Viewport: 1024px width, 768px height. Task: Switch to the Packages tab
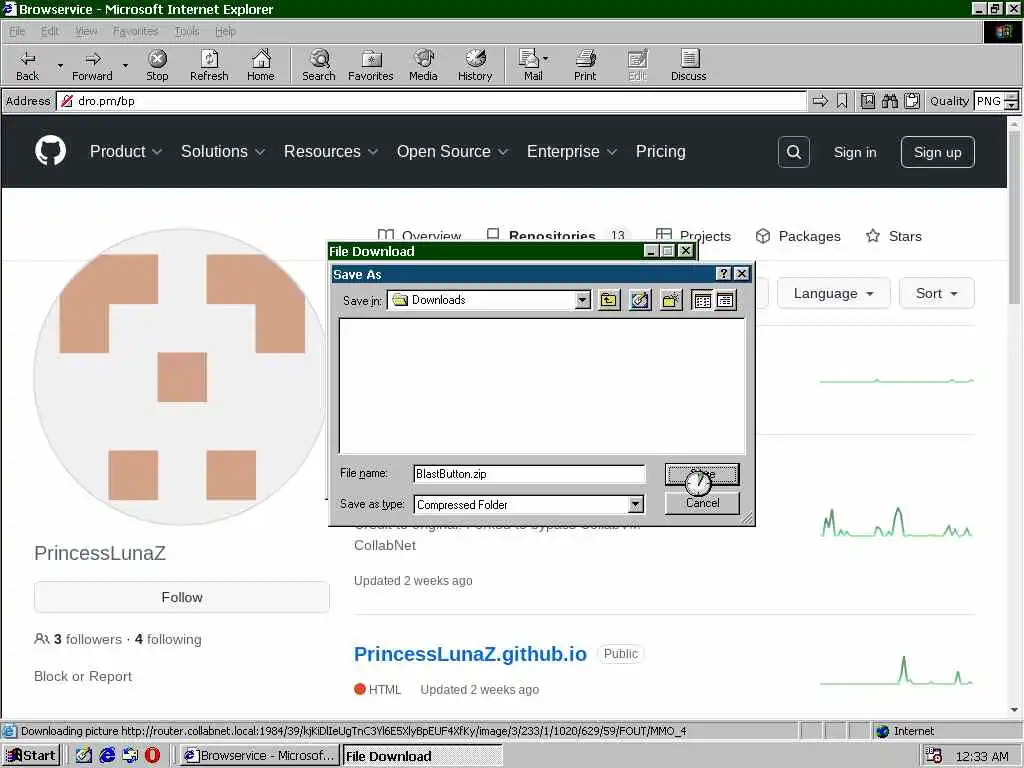tap(798, 236)
